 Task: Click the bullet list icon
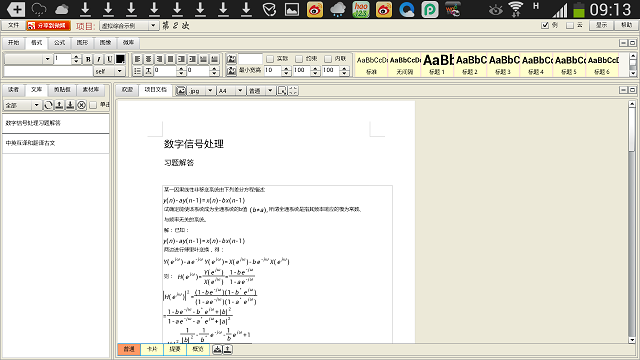click(x=138, y=71)
